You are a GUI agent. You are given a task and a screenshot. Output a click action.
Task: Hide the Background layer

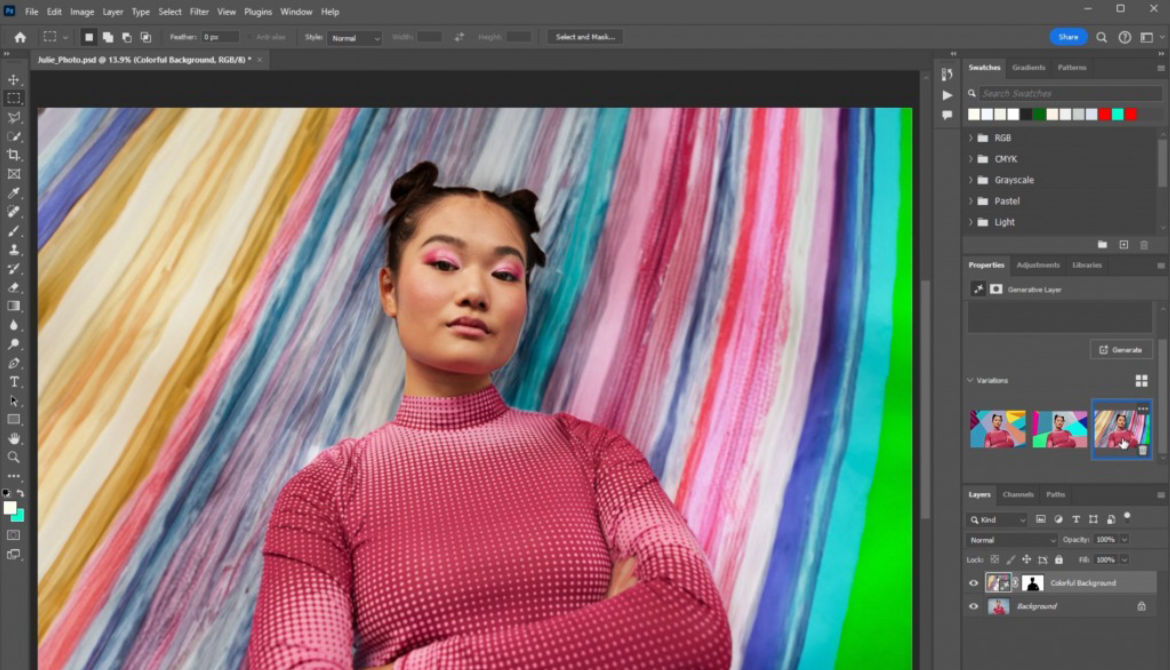(x=971, y=606)
